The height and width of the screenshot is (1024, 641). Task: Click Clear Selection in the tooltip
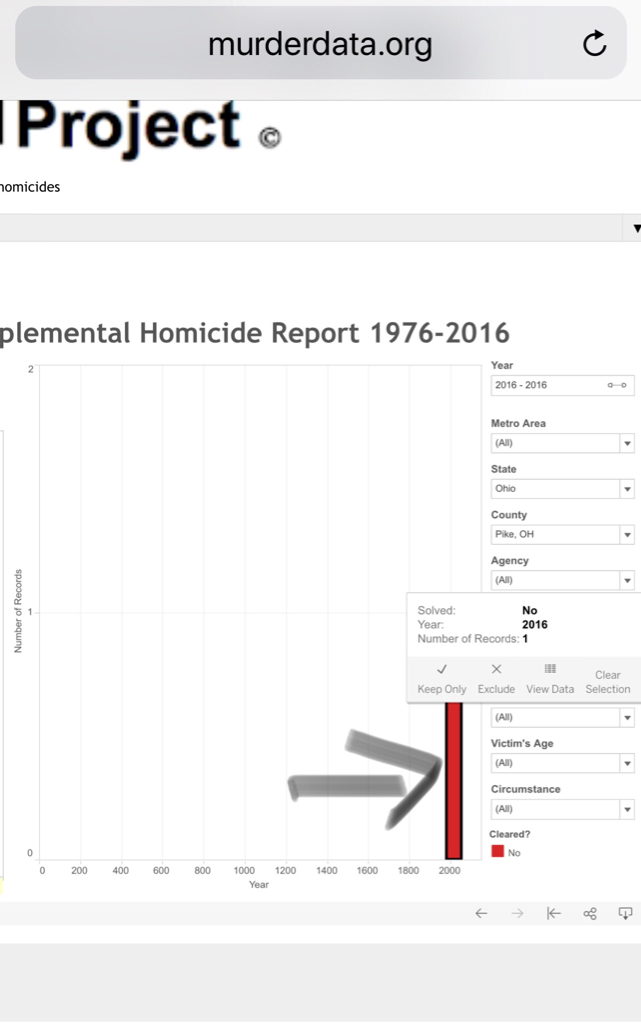click(x=607, y=681)
